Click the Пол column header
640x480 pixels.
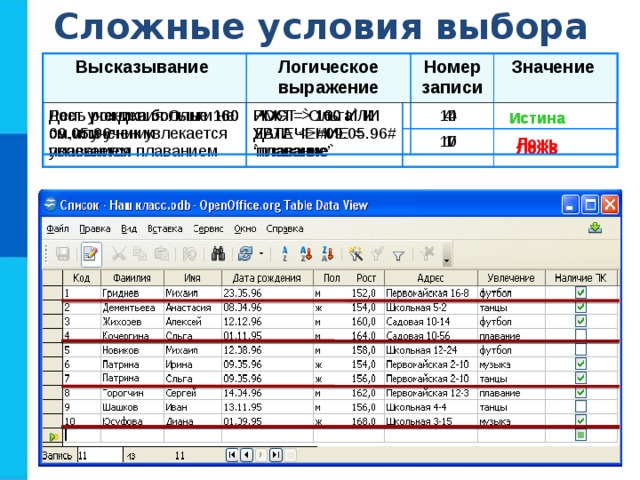(331, 278)
